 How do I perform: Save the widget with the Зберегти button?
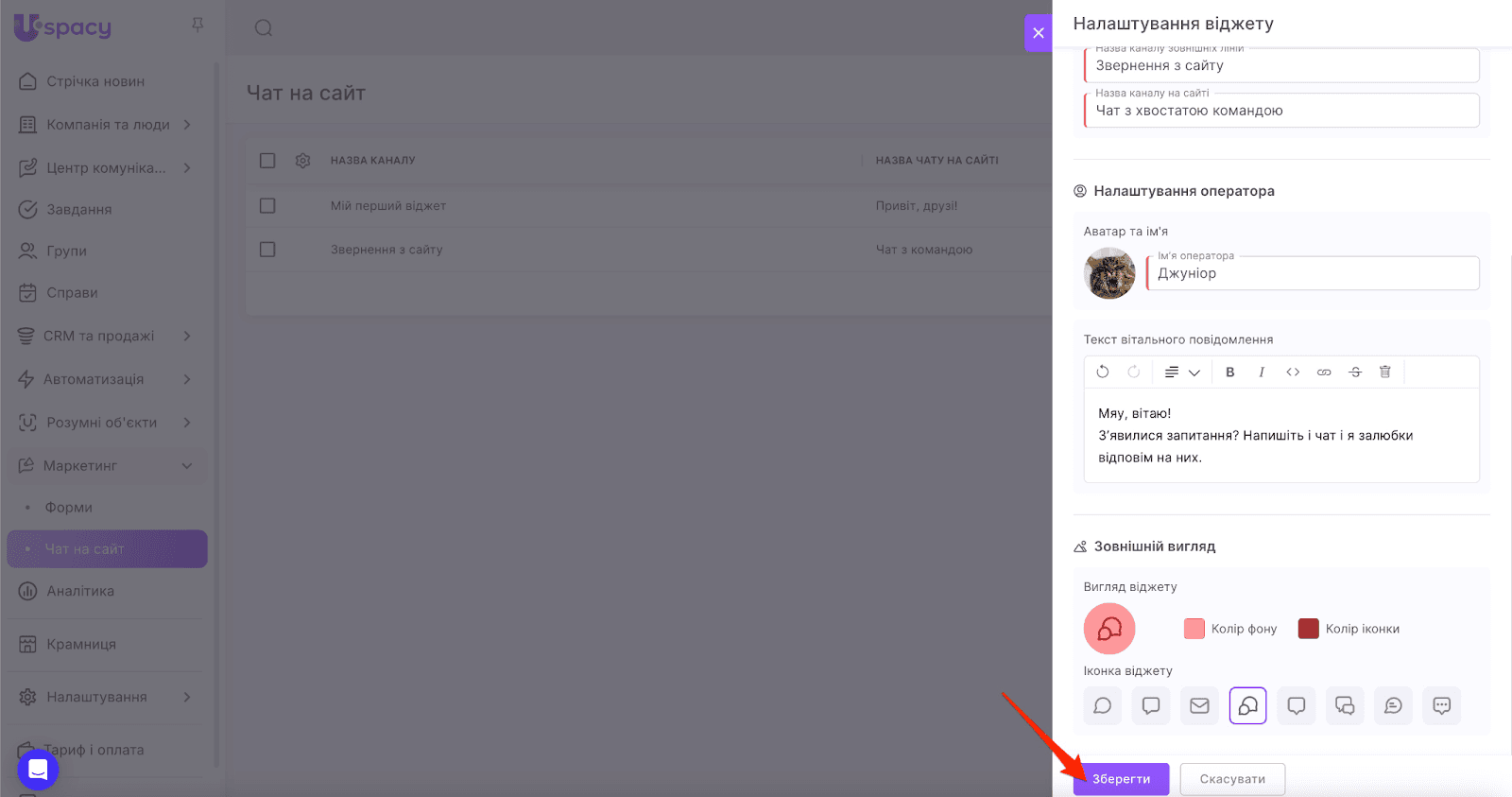1122,779
